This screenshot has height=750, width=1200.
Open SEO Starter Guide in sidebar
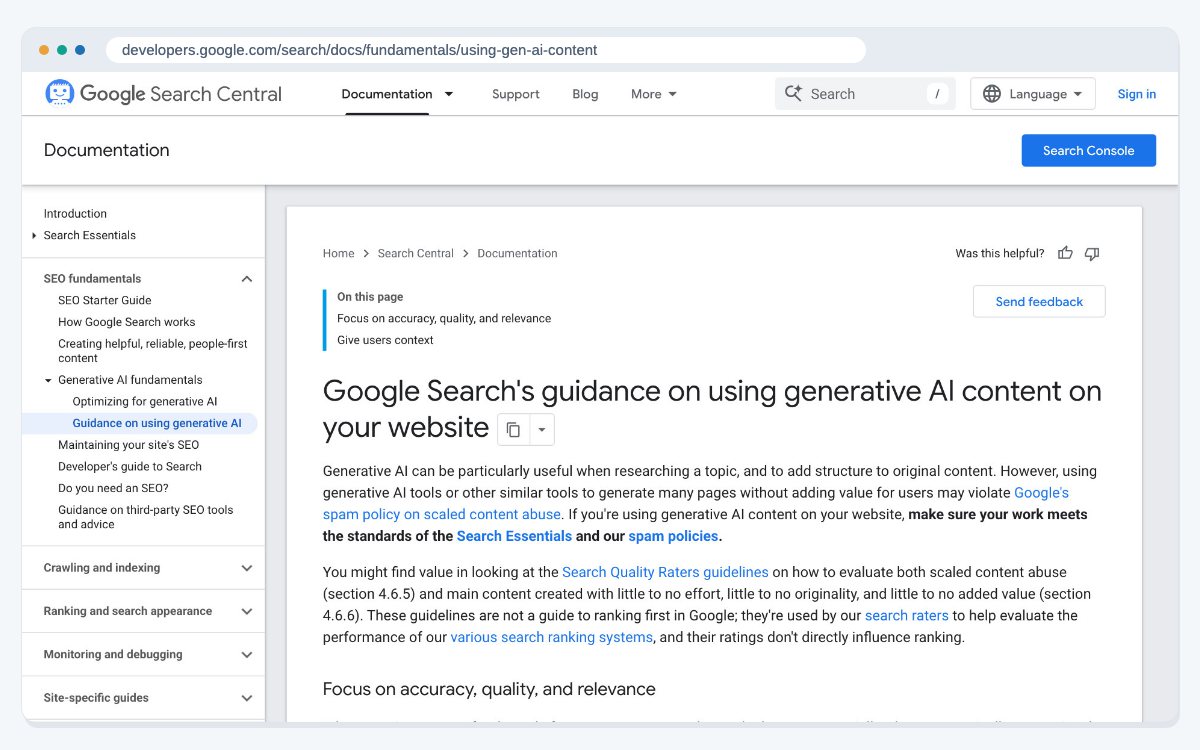pyautogui.click(x=105, y=300)
